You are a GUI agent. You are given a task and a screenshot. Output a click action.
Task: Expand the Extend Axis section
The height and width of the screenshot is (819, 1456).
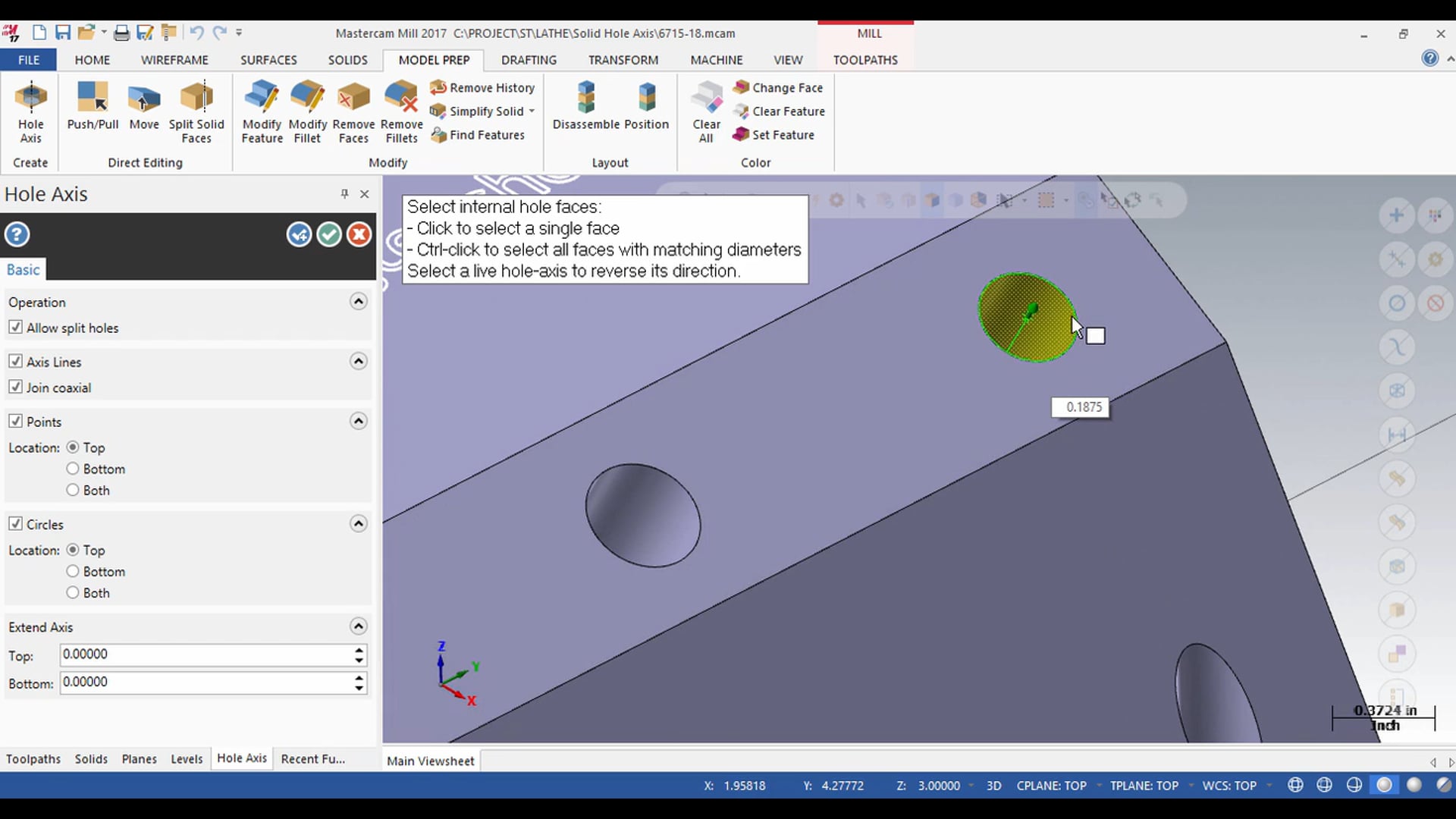(357, 626)
